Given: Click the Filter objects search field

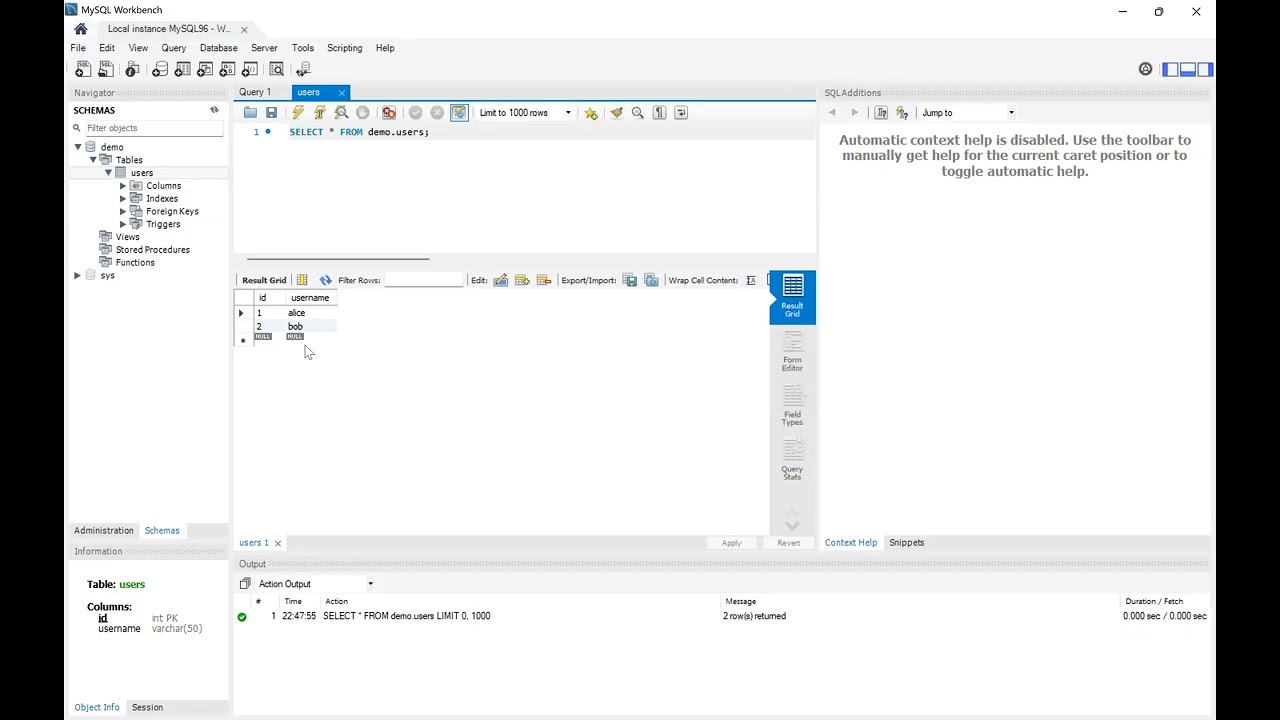Looking at the screenshot, I should tap(153, 128).
